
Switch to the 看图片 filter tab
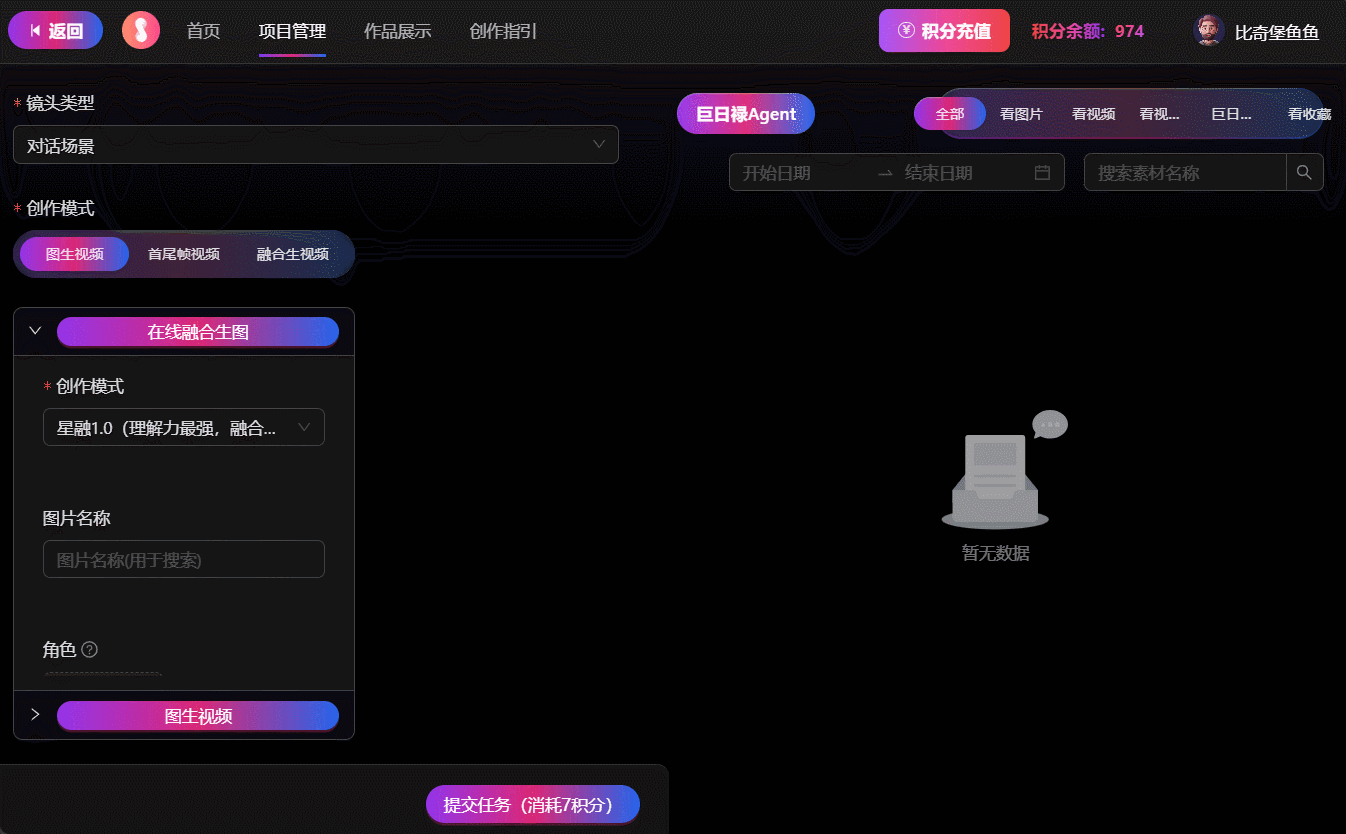click(x=1021, y=114)
